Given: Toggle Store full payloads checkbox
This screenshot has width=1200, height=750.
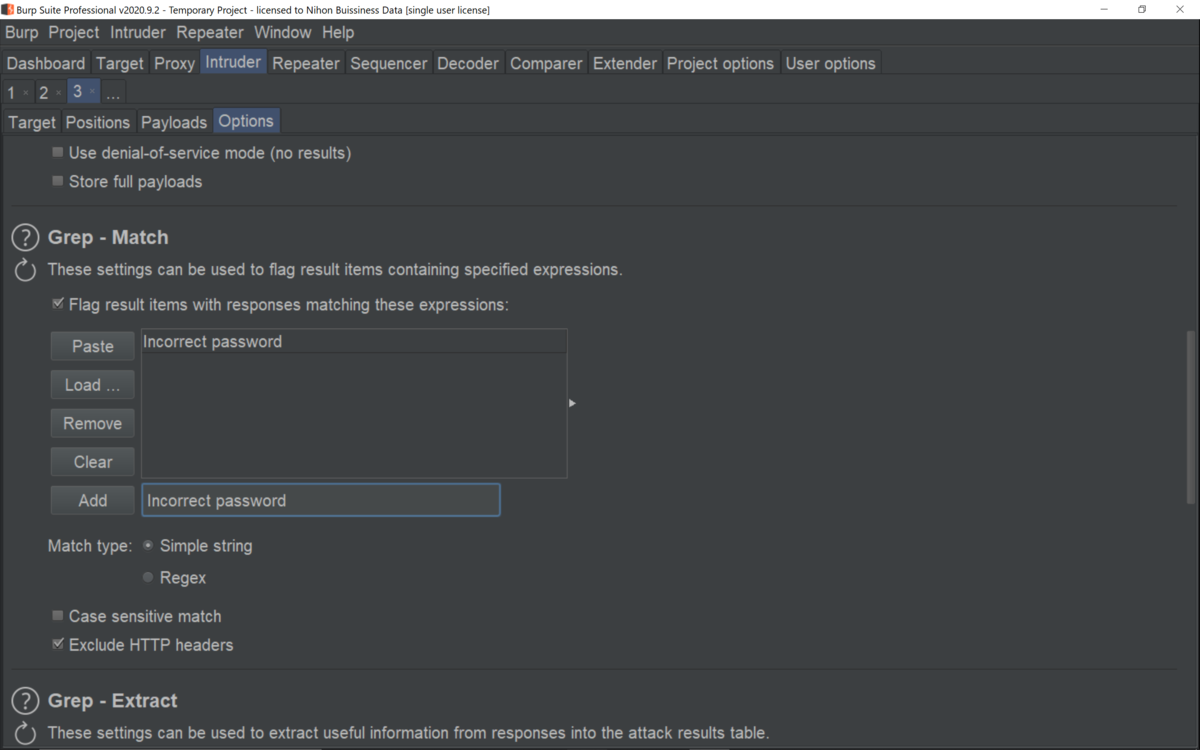Looking at the screenshot, I should (x=57, y=181).
